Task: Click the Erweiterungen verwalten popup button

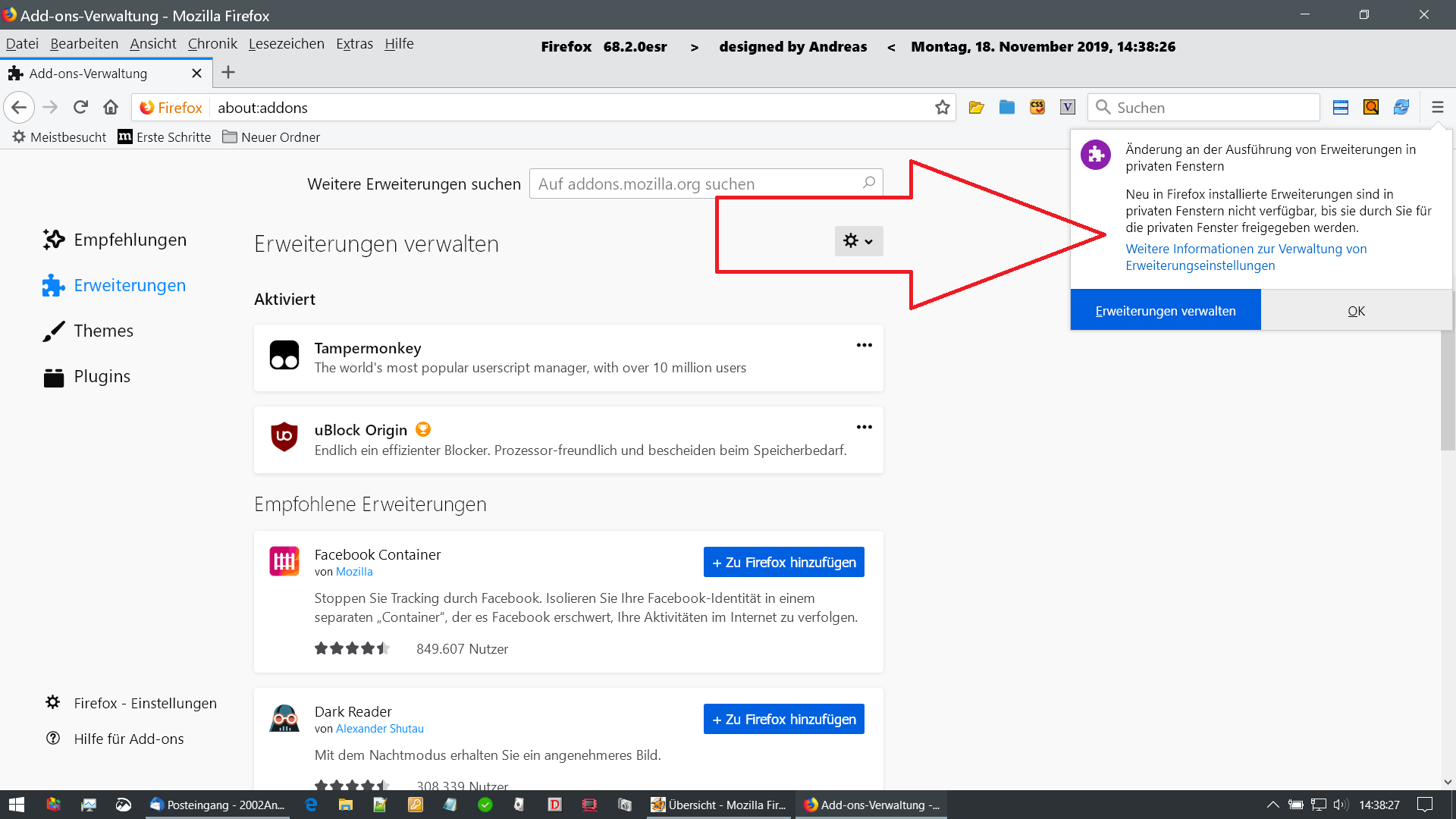Action: pyautogui.click(x=1165, y=311)
